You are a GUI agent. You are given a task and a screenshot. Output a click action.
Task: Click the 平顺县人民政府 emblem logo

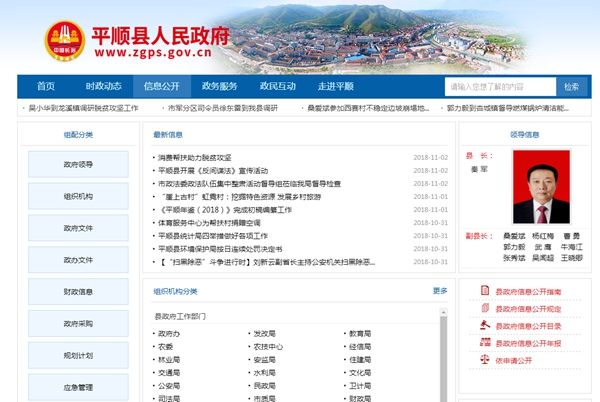pos(65,40)
